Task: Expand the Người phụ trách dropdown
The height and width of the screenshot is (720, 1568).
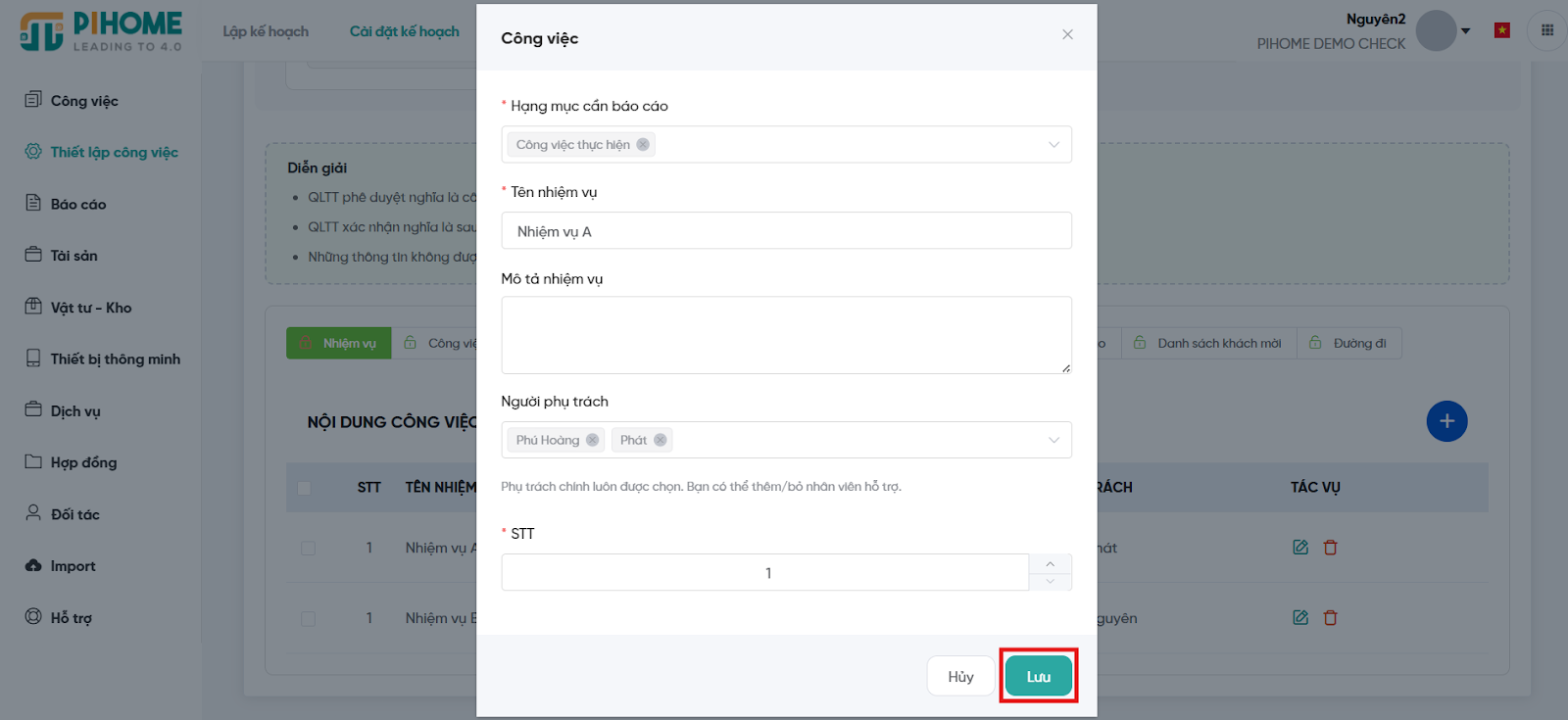Action: (x=1053, y=440)
